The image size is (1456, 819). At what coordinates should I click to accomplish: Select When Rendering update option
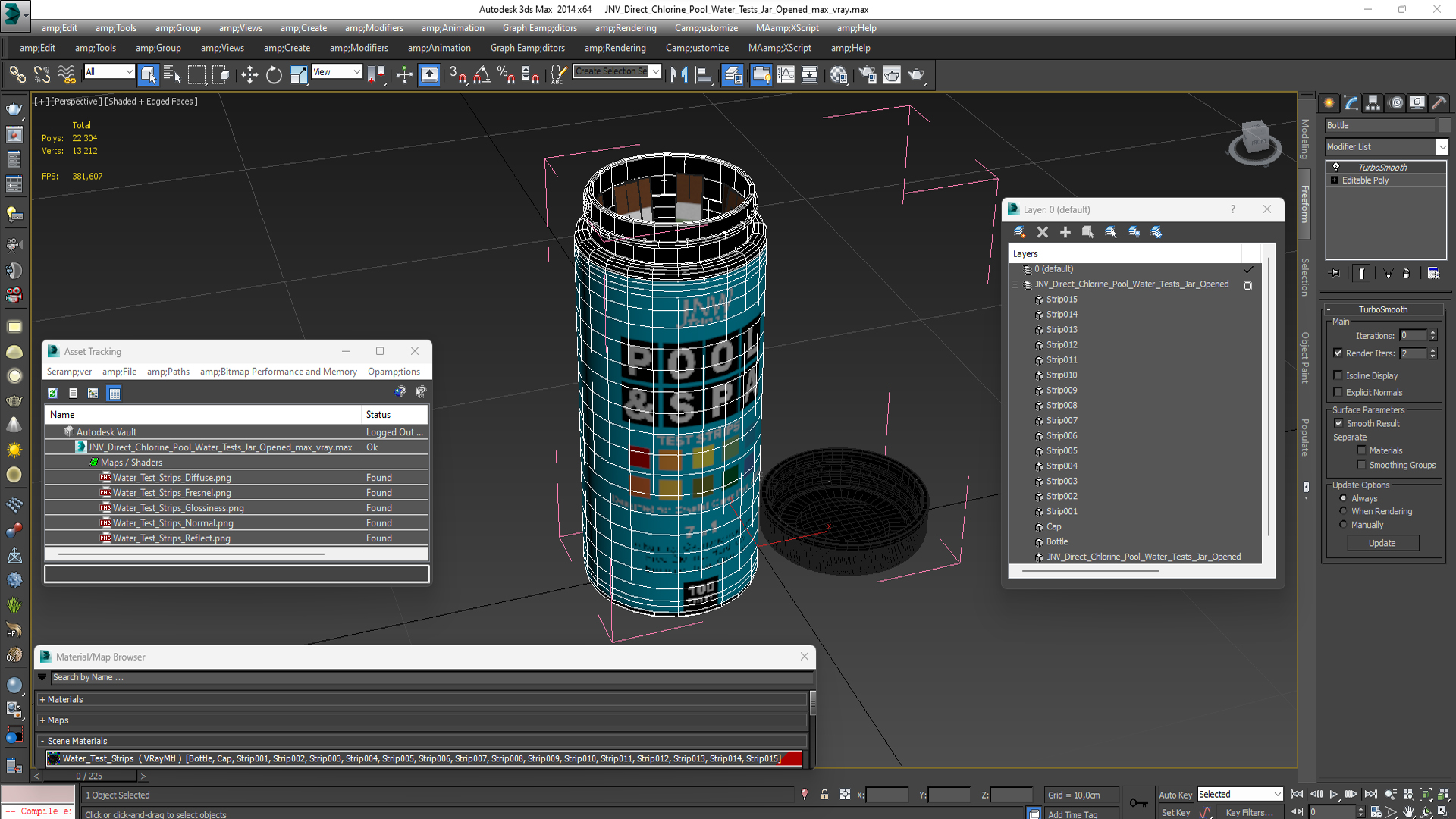tap(1343, 511)
